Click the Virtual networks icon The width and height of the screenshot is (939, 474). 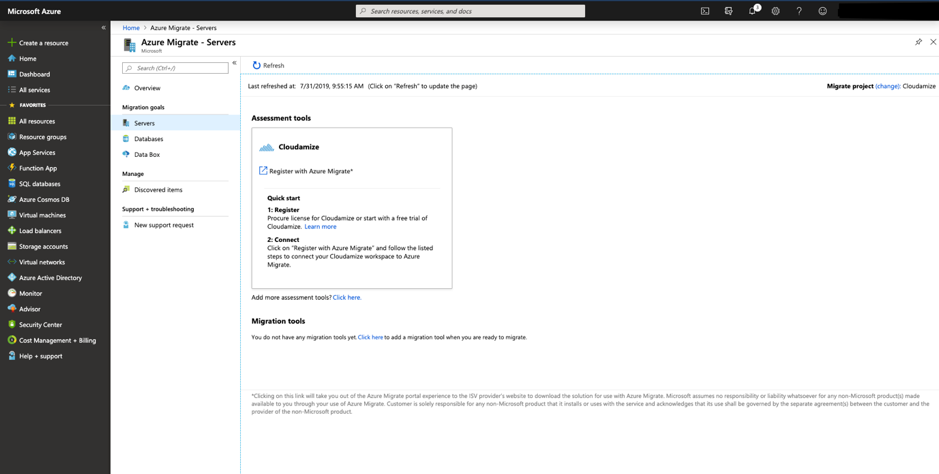click(11, 262)
